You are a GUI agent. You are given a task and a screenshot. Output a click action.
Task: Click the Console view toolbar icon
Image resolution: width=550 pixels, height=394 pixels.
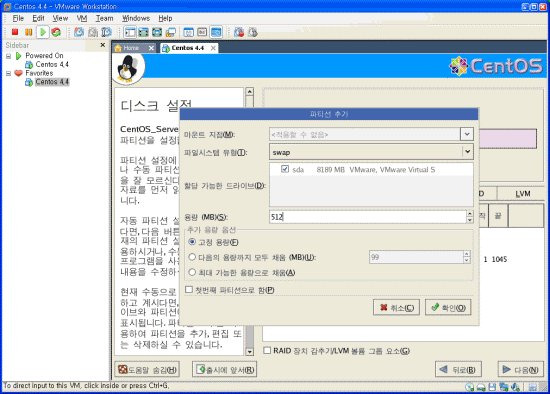click(216, 32)
